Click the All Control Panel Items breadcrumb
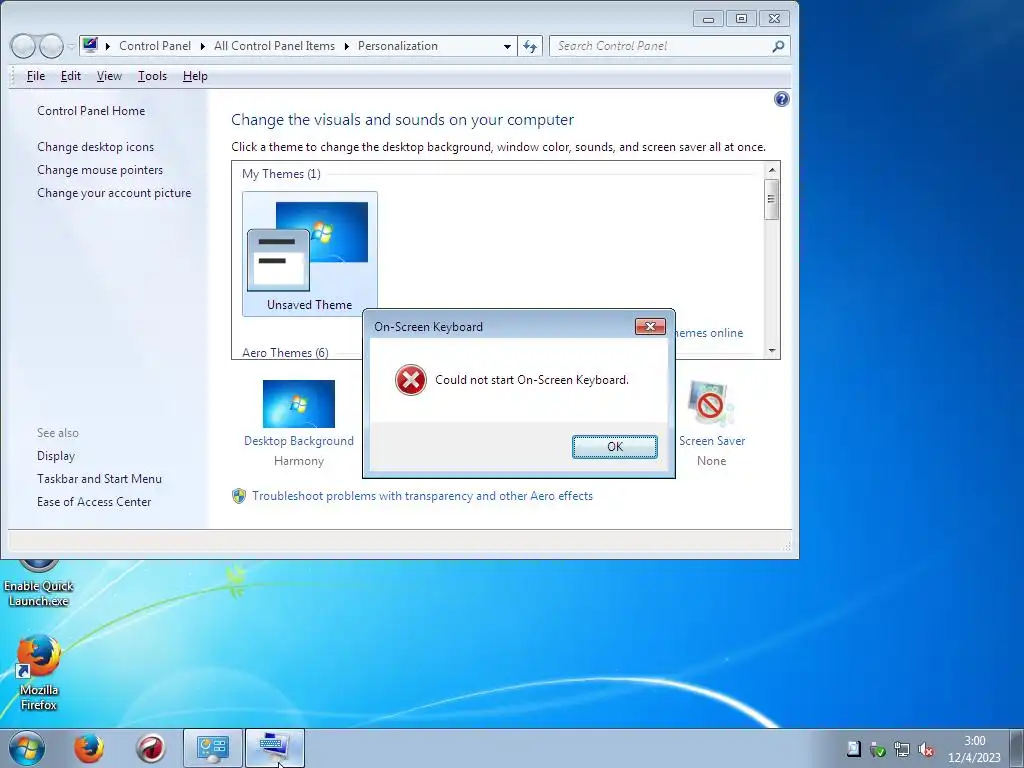Screen dimensions: 1024x768 pyautogui.click(x=274, y=46)
